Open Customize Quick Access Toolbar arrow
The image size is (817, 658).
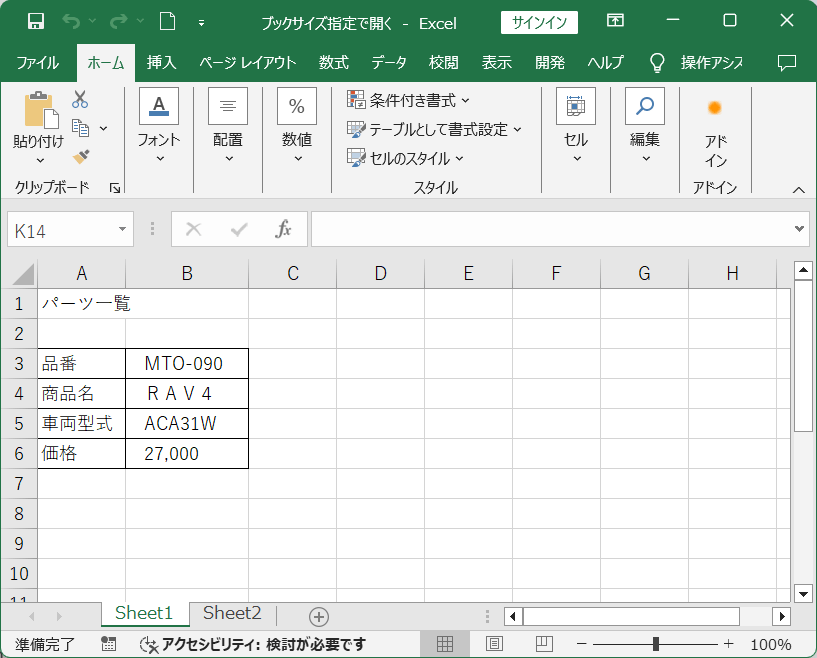pyautogui.click(x=201, y=23)
